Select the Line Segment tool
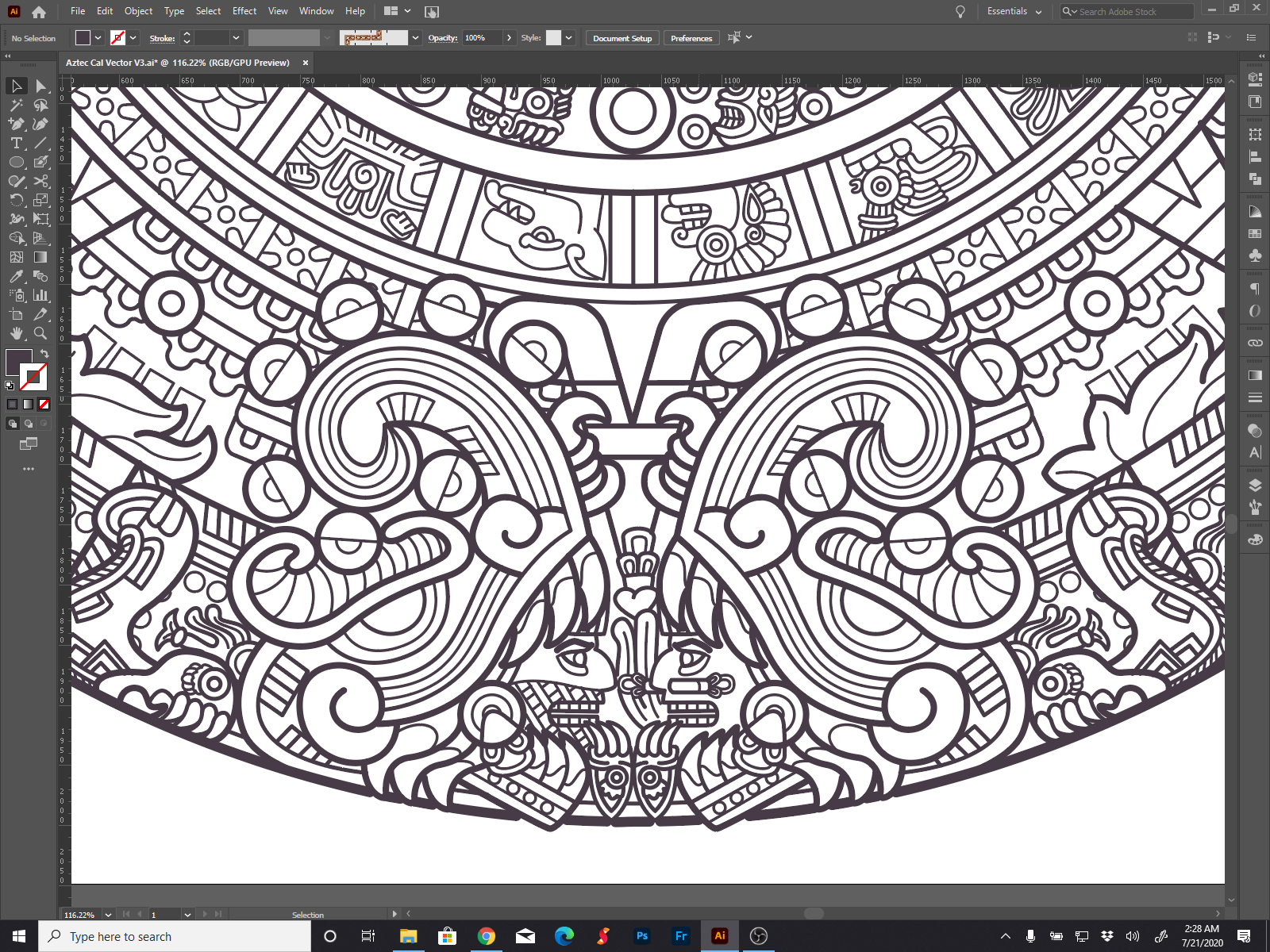 pyautogui.click(x=40, y=143)
